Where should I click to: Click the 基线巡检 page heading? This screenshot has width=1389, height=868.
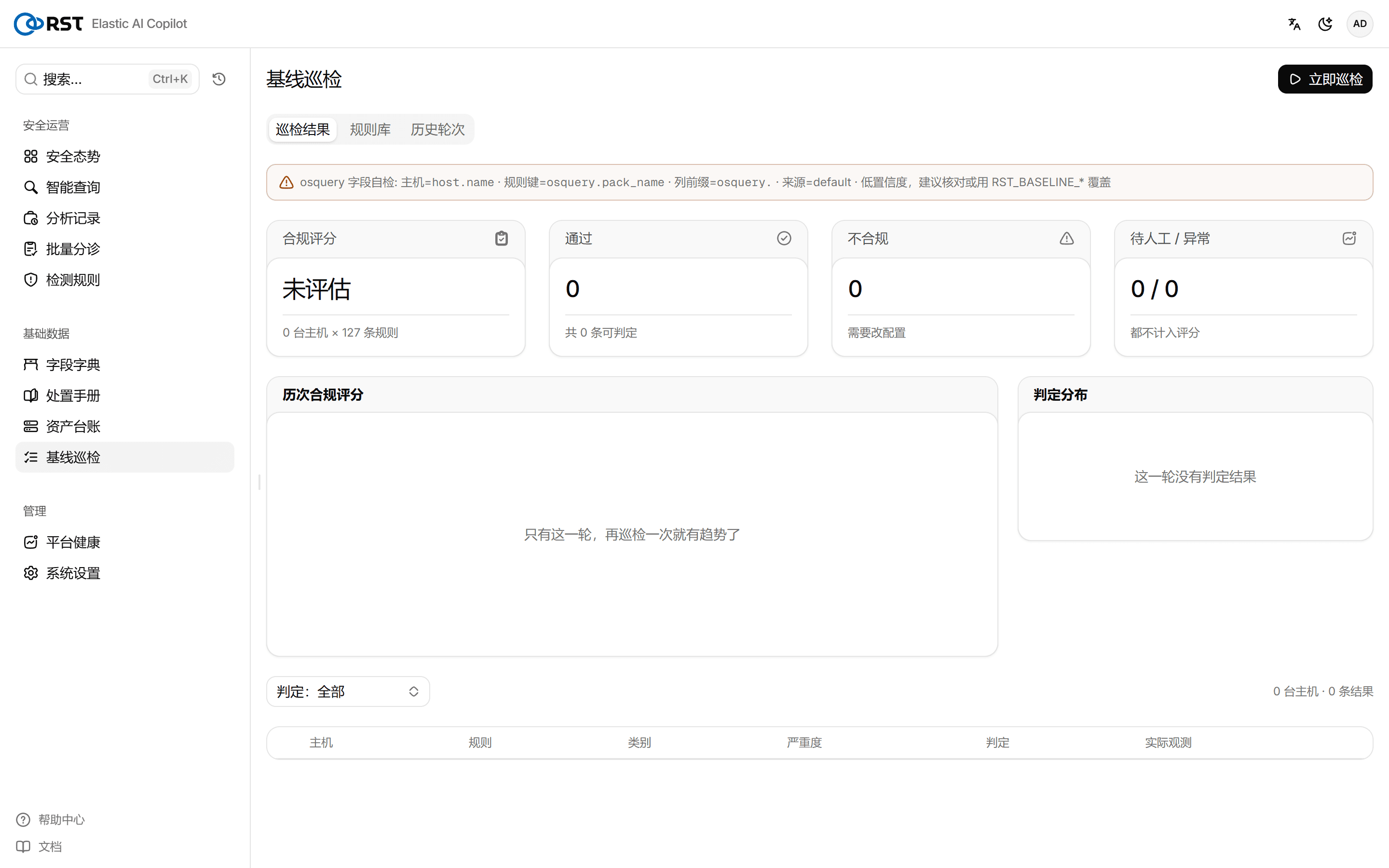[304, 79]
